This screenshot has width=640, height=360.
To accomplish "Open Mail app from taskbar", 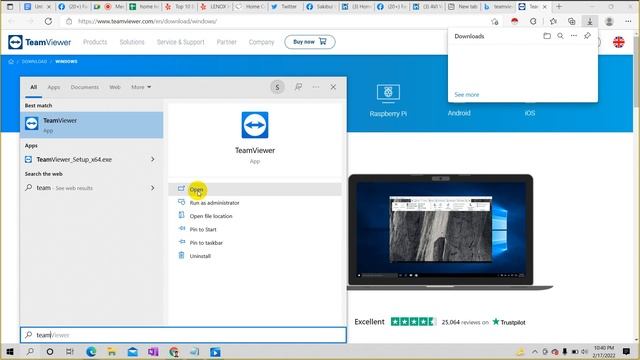I will pos(132,351).
